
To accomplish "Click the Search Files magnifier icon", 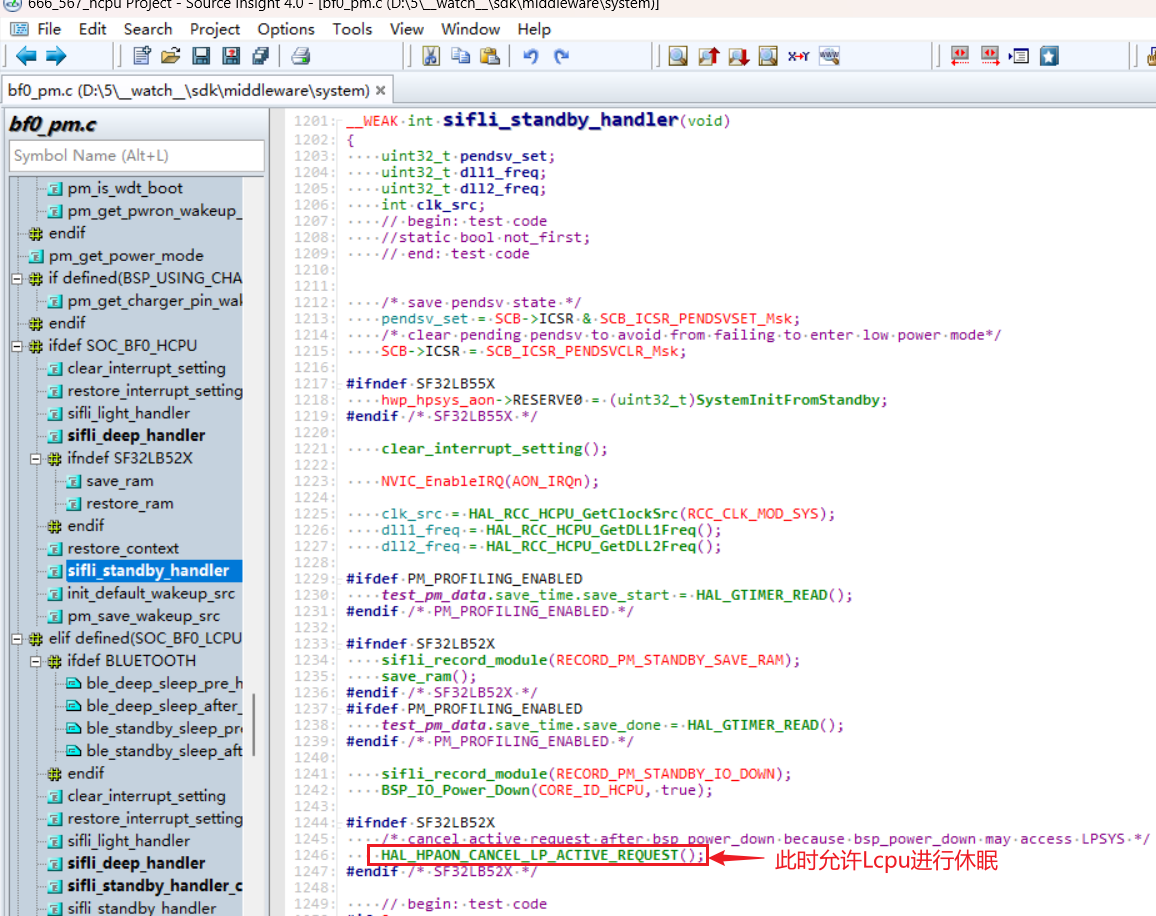I will [x=768, y=56].
